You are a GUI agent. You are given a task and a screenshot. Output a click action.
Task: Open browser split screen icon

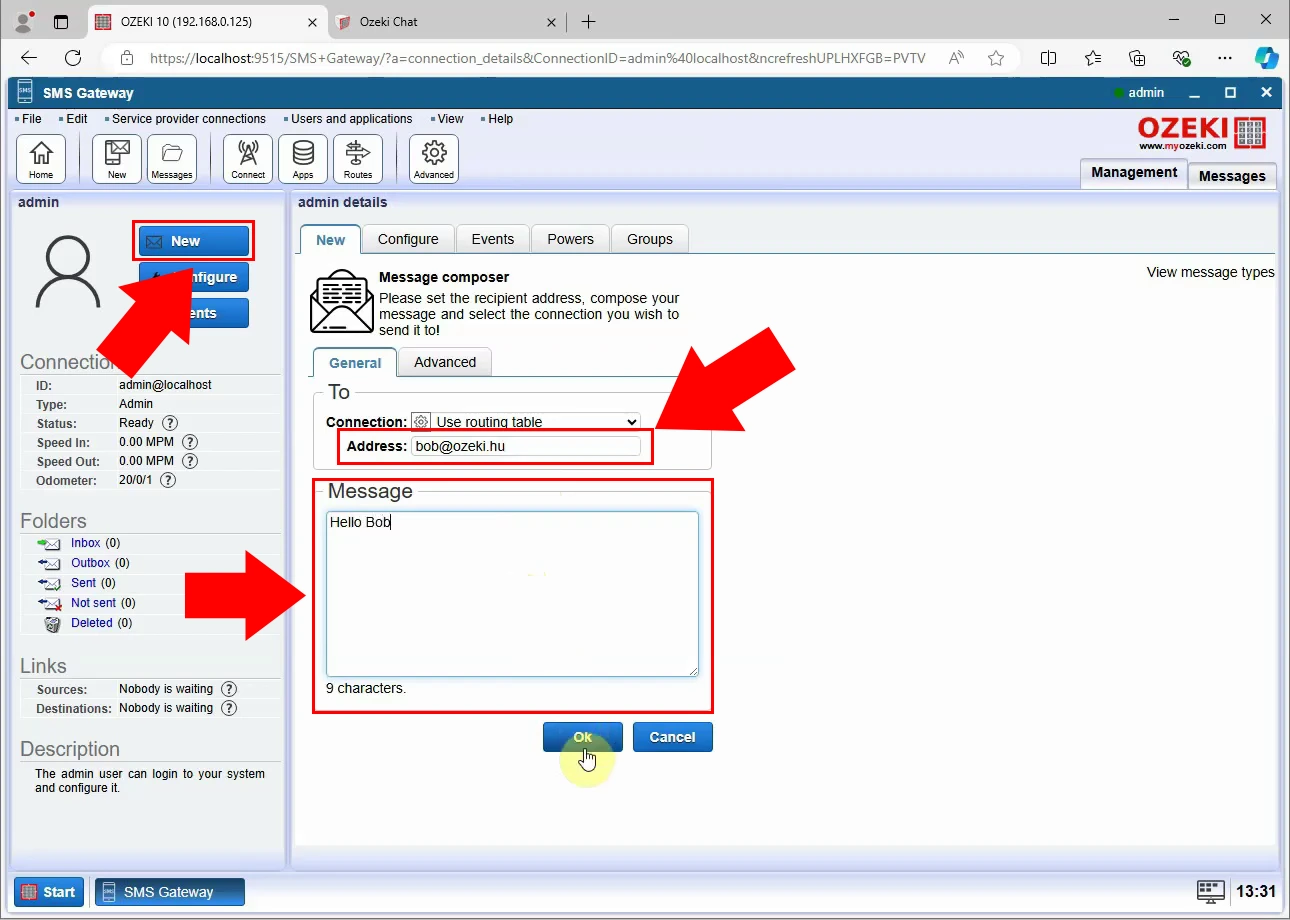click(x=1048, y=58)
